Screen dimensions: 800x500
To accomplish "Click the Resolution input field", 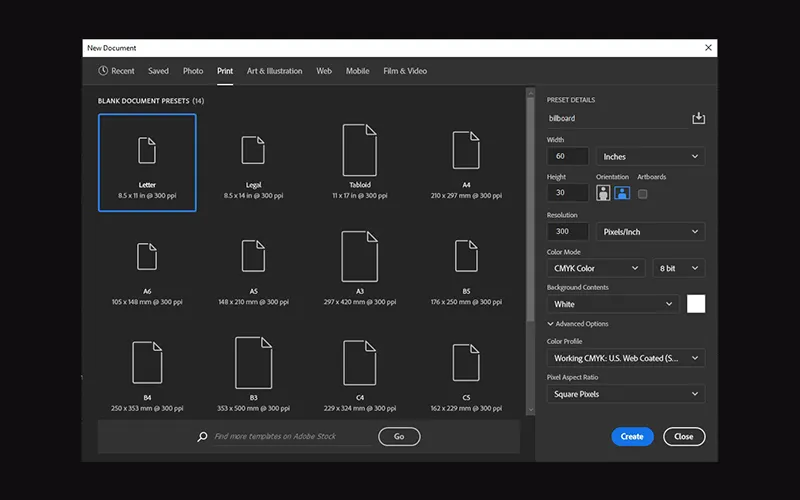I will pyautogui.click(x=568, y=232).
